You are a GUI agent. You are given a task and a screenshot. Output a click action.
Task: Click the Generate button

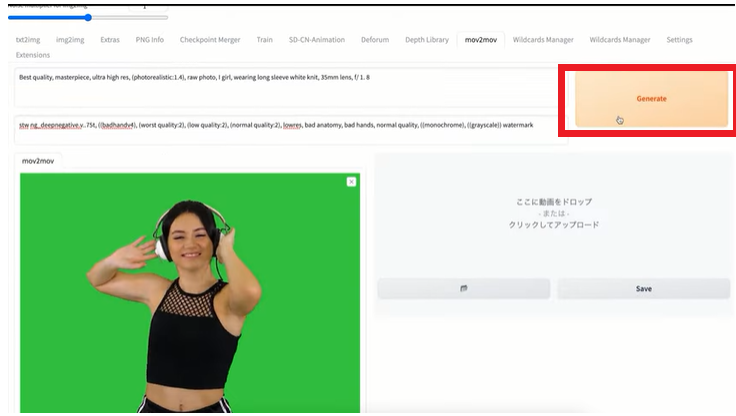click(x=651, y=99)
